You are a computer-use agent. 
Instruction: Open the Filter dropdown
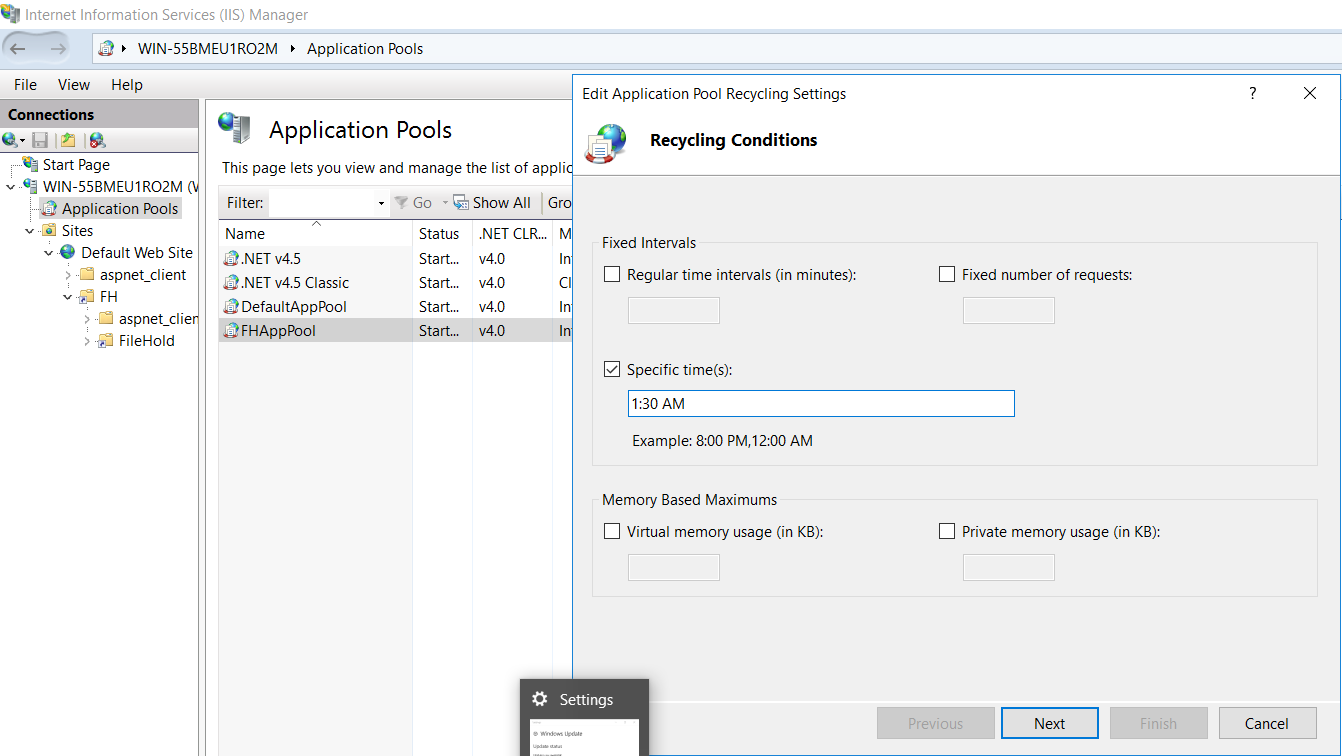click(x=379, y=202)
